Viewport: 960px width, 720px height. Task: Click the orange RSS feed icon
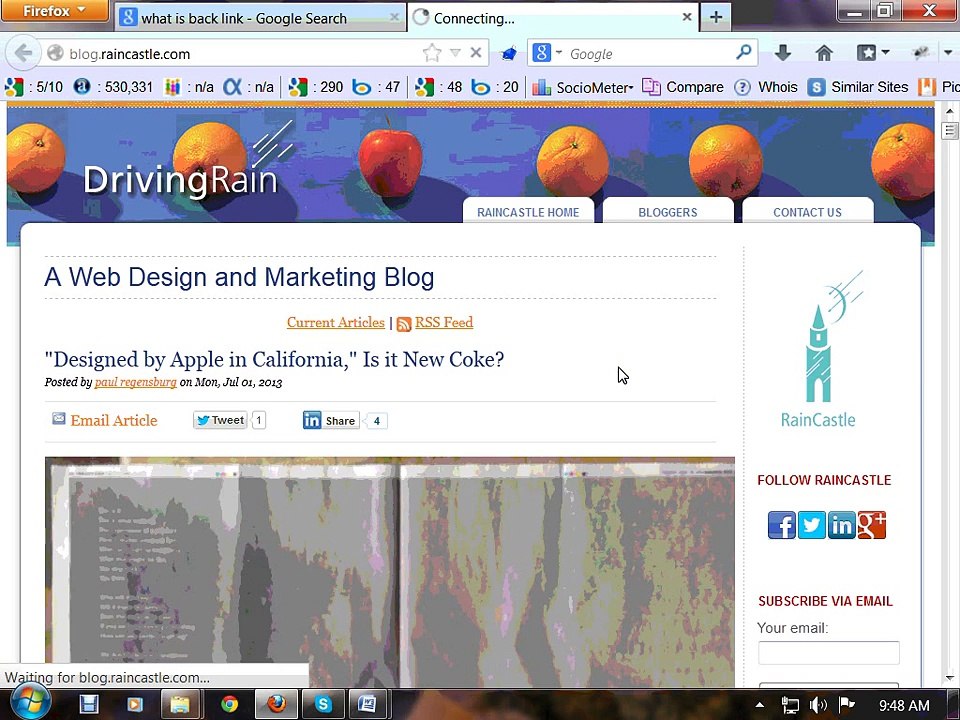pos(403,324)
